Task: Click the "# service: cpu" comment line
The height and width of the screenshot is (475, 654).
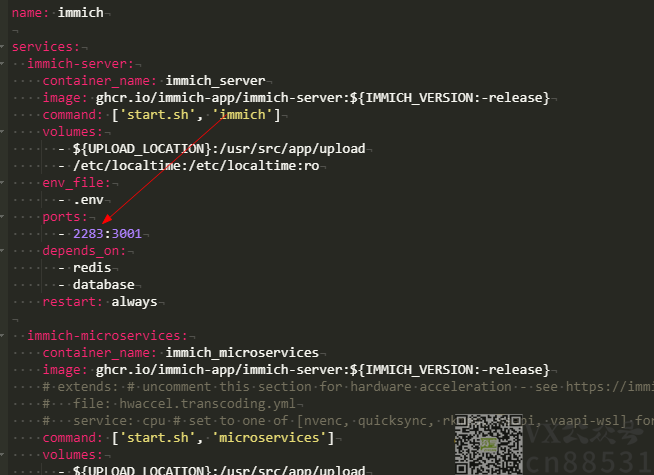Action: pyautogui.click(x=348, y=421)
